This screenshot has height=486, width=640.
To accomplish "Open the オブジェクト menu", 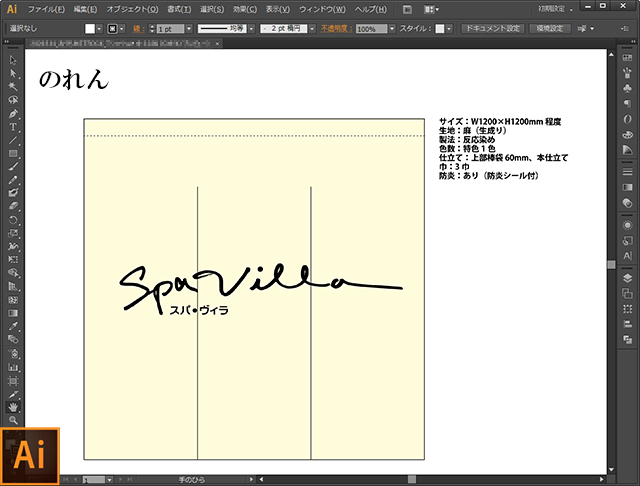I will point(132,9).
